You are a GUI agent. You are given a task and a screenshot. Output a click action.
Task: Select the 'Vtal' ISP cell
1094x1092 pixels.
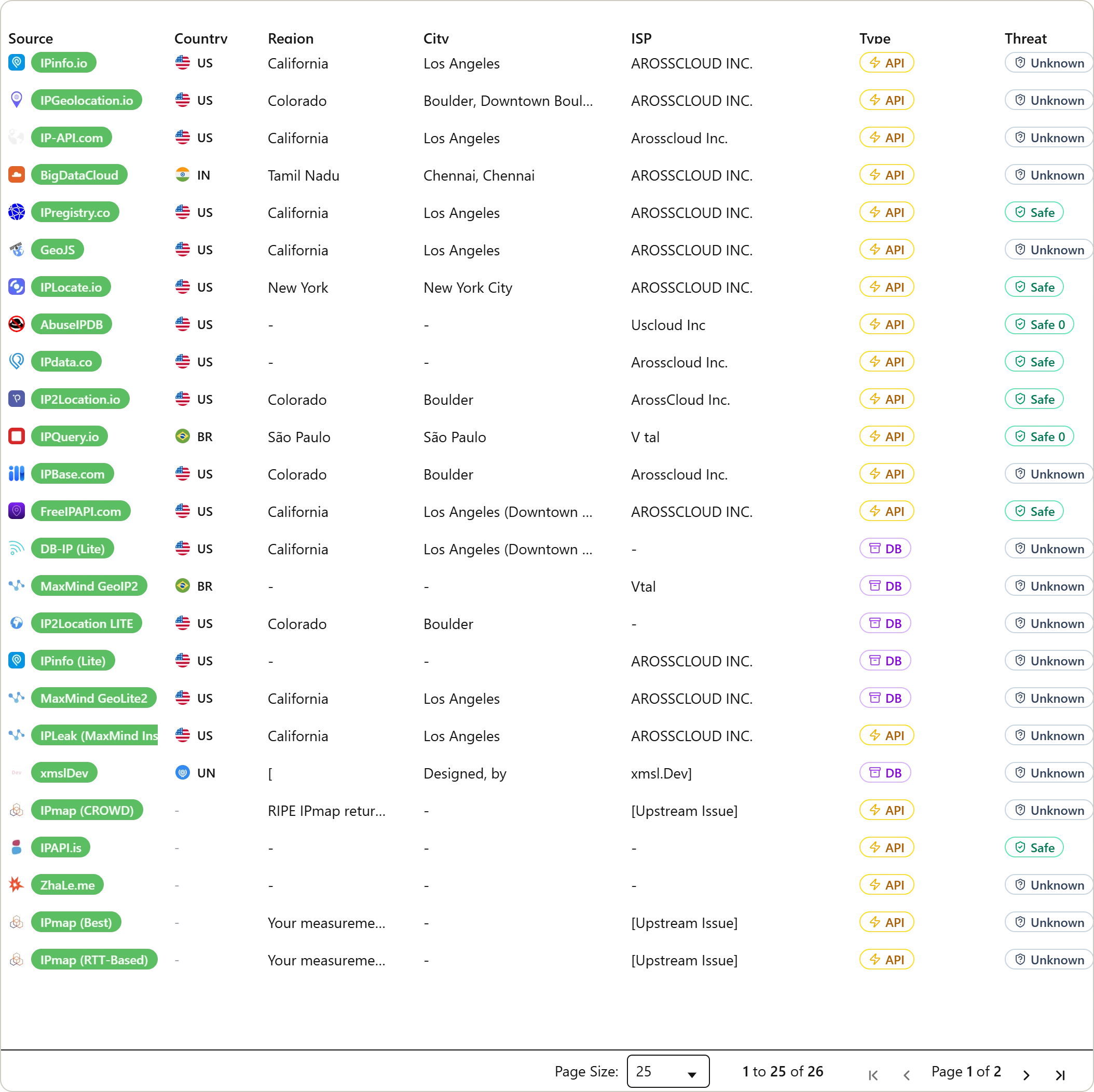click(x=643, y=587)
